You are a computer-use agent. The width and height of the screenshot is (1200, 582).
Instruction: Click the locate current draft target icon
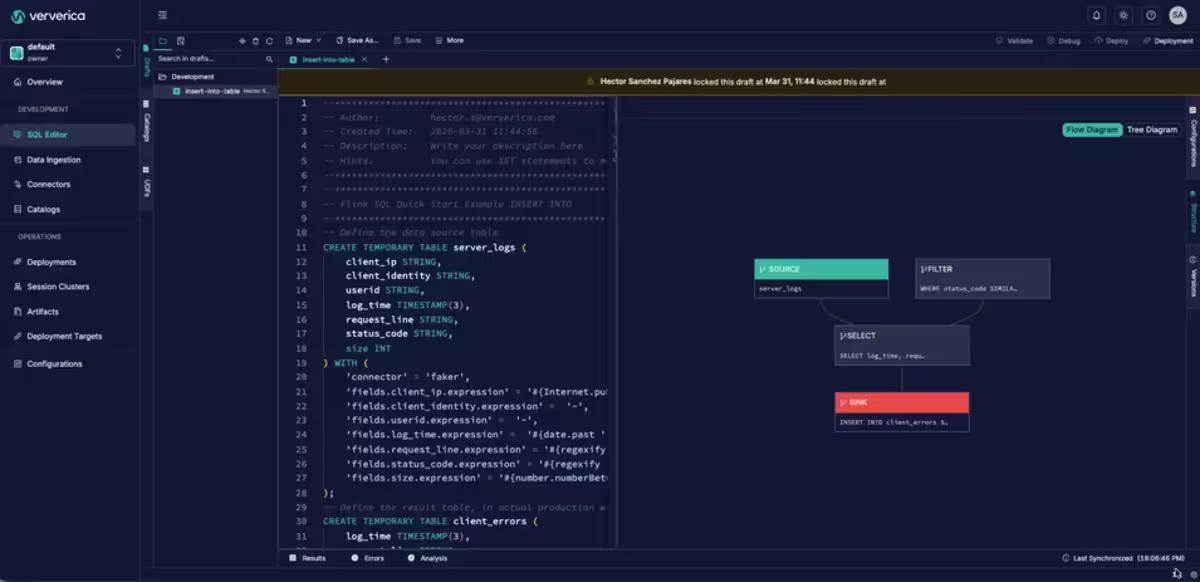click(x=242, y=41)
